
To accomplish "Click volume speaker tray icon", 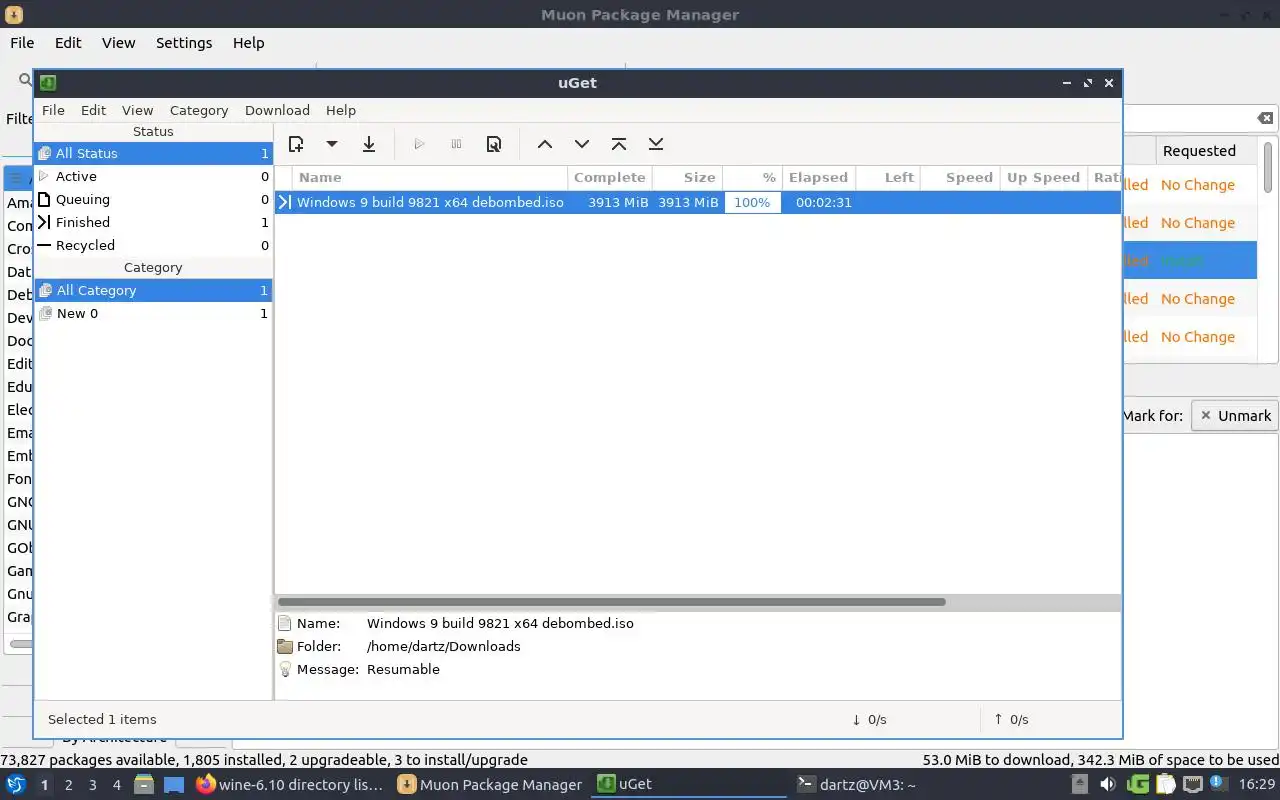I will point(1108,785).
